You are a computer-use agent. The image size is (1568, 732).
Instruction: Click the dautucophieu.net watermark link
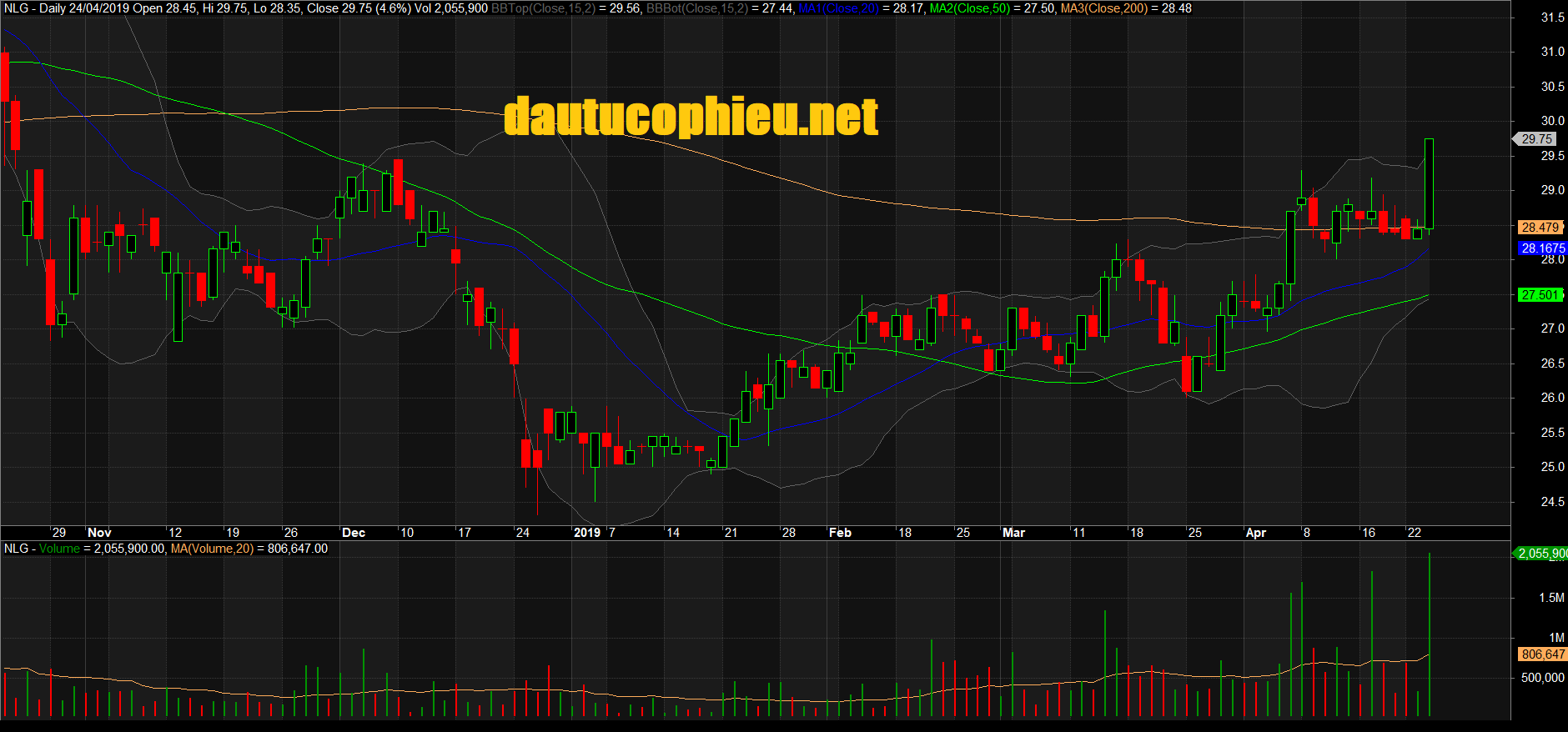click(691, 116)
